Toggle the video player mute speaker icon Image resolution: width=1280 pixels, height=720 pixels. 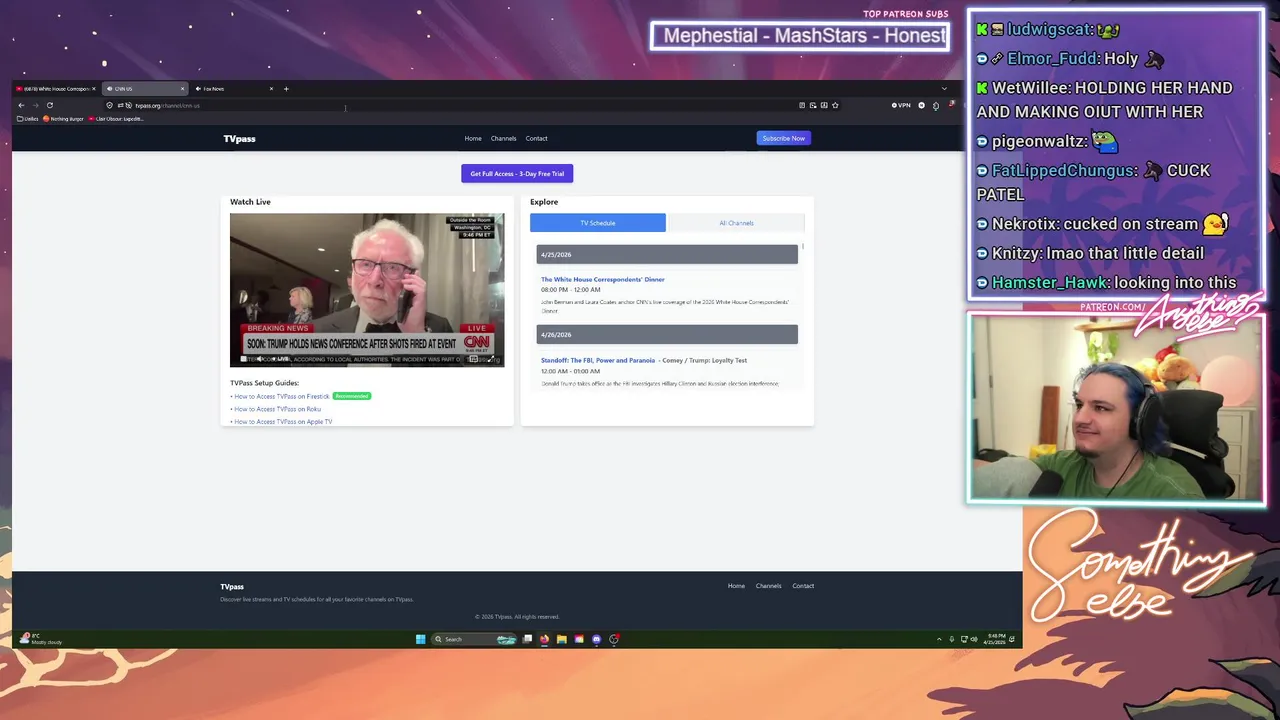pos(260,359)
